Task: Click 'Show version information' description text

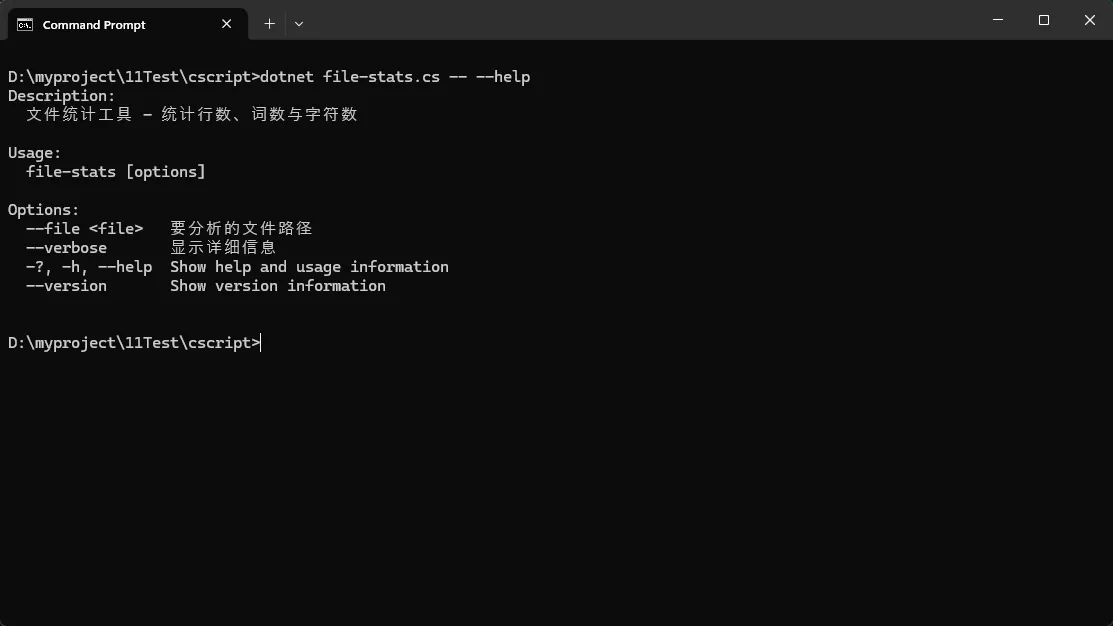Action: pos(278,286)
